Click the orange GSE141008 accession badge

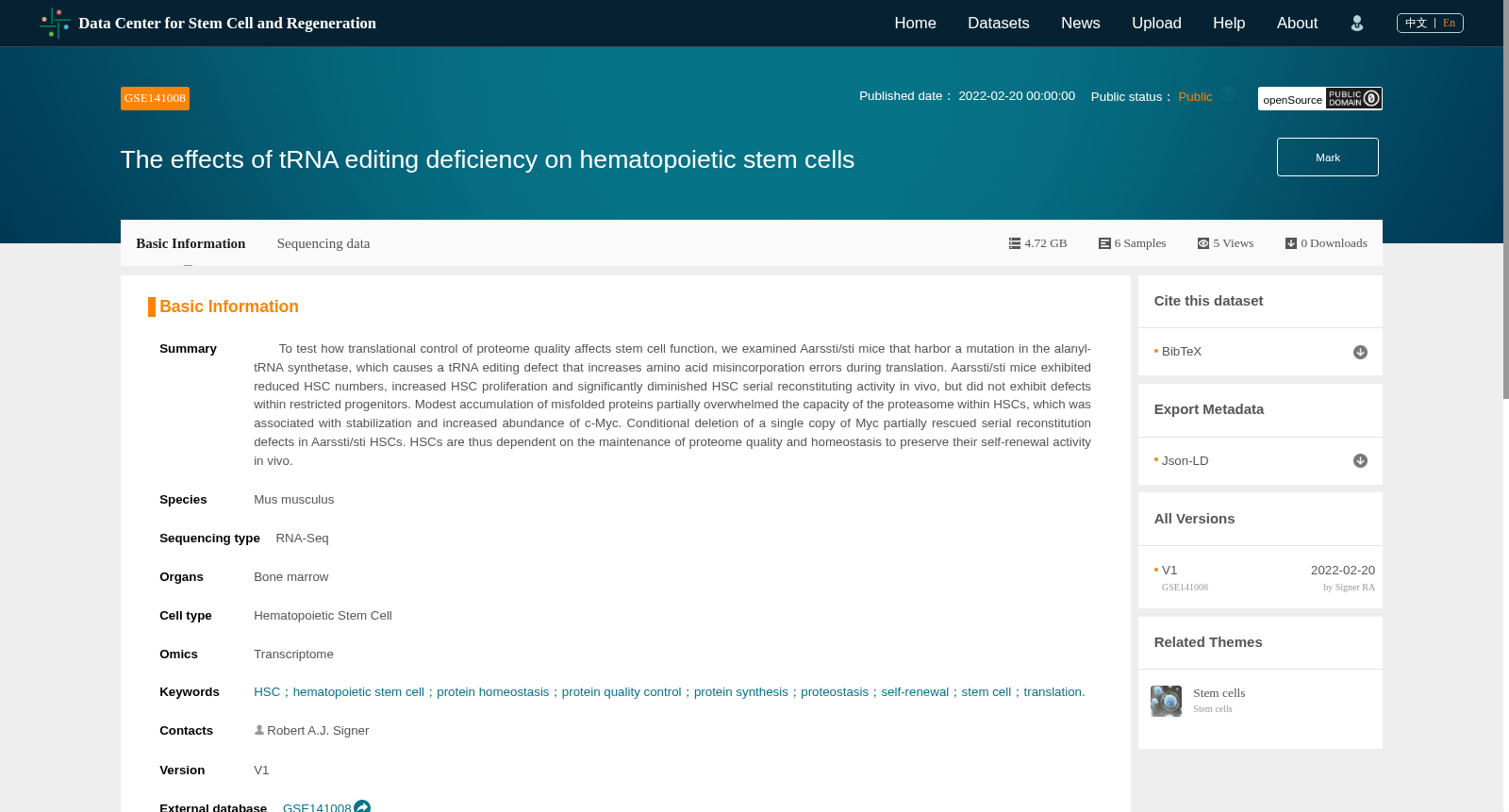155,98
